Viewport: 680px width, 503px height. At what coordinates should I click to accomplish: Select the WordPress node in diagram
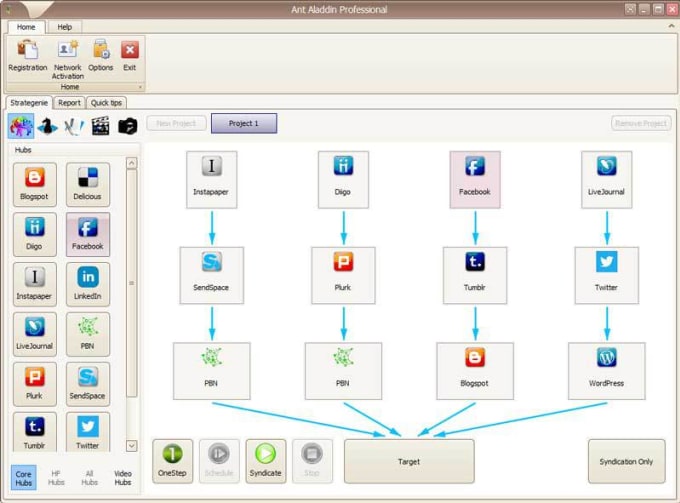point(607,371)
